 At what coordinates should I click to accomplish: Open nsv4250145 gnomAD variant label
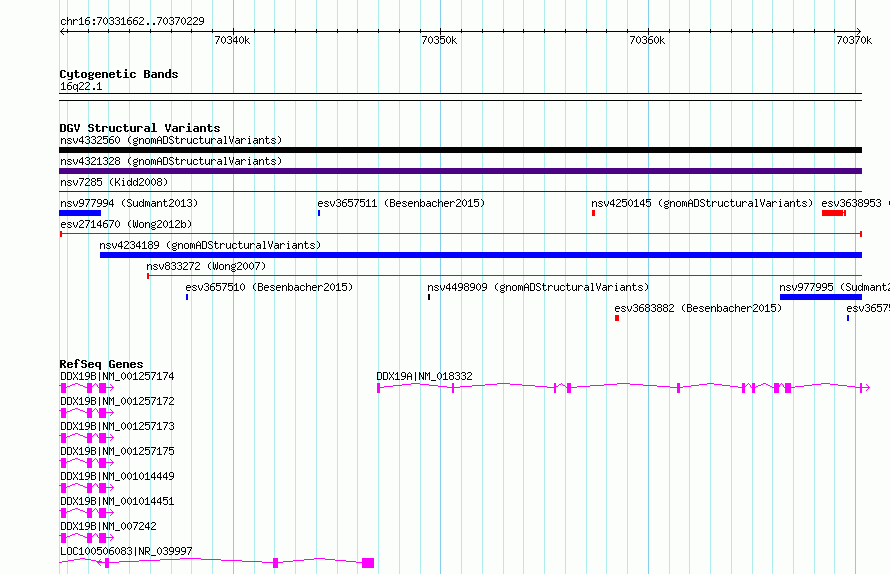pyautogui.click(x=702, y=203)
